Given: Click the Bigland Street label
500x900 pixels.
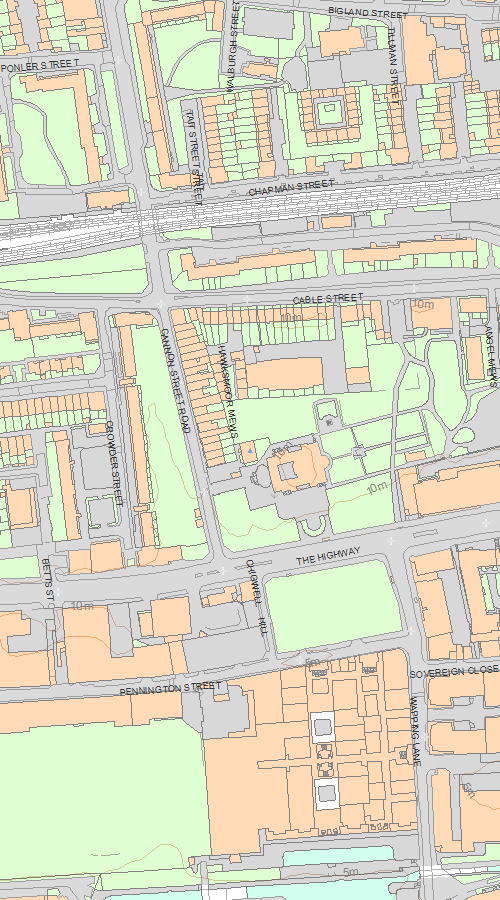Looking at the screenshot, I should [x=368, y=12].
